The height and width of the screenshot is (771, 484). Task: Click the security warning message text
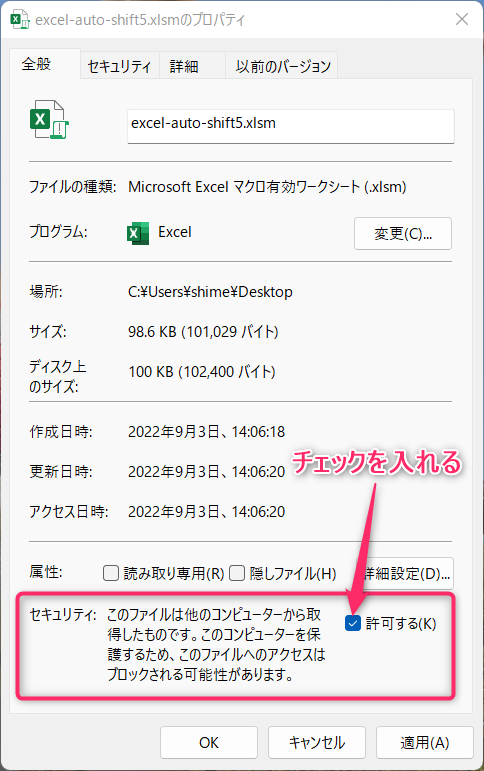pos(216,644)
